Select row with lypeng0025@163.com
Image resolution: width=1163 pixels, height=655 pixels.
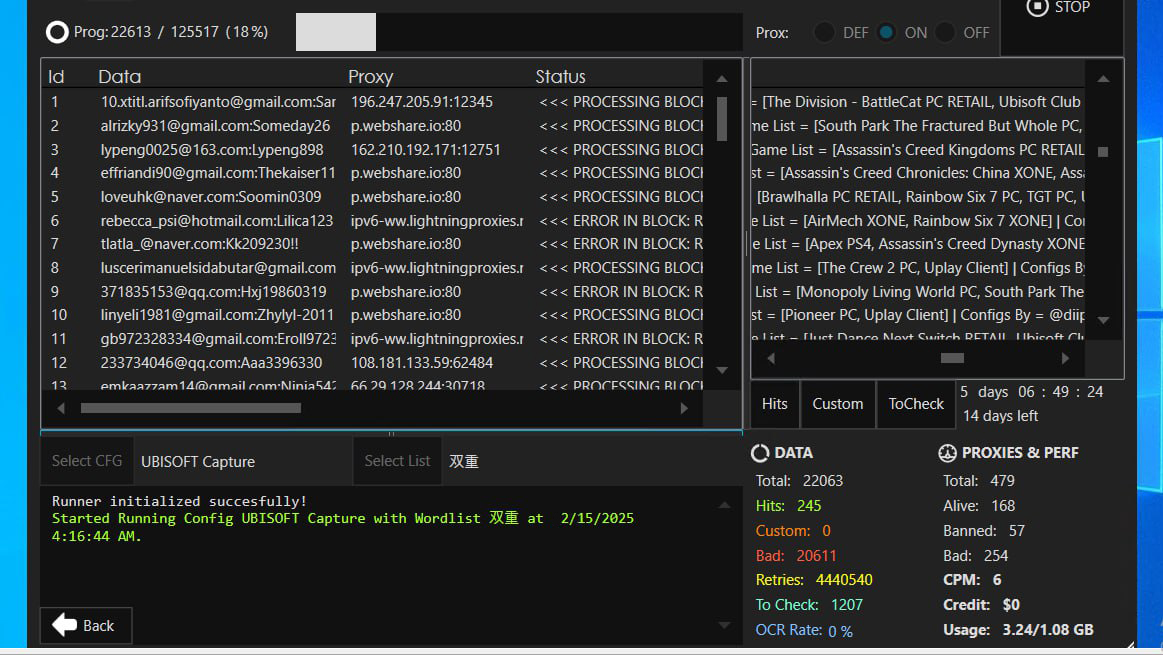click(372, 149)
